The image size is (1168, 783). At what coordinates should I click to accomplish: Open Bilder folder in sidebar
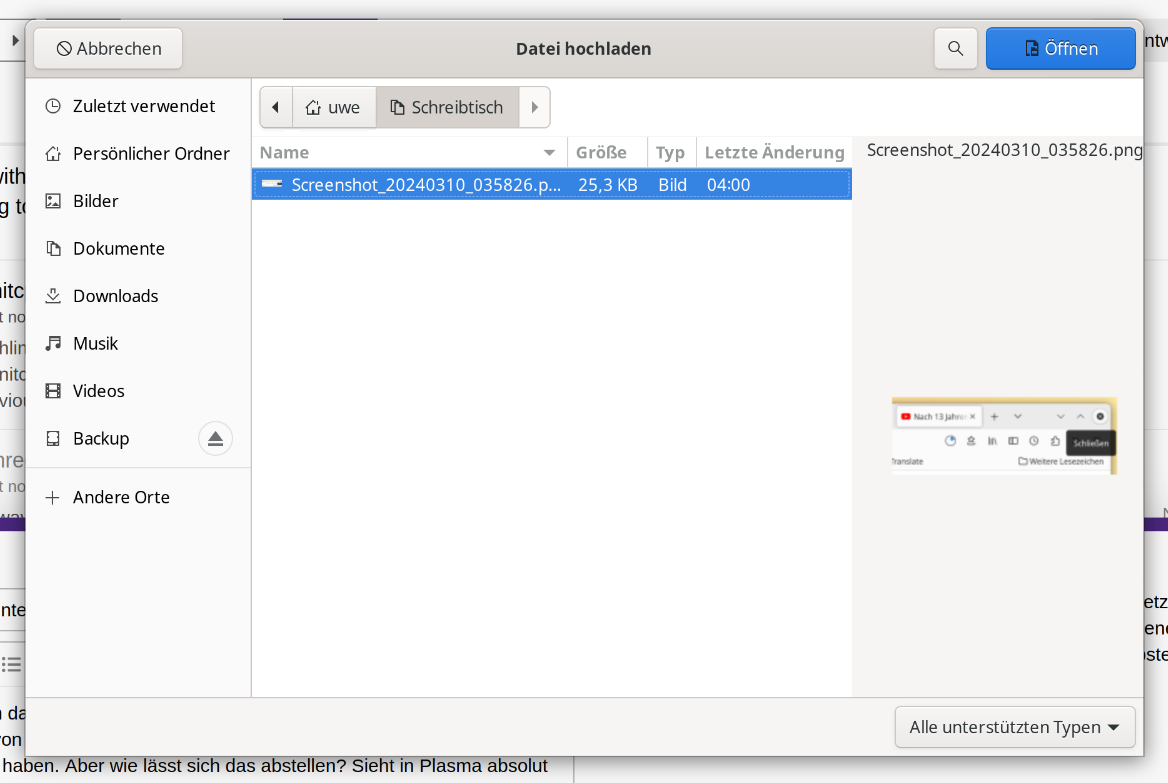[139, 201]
